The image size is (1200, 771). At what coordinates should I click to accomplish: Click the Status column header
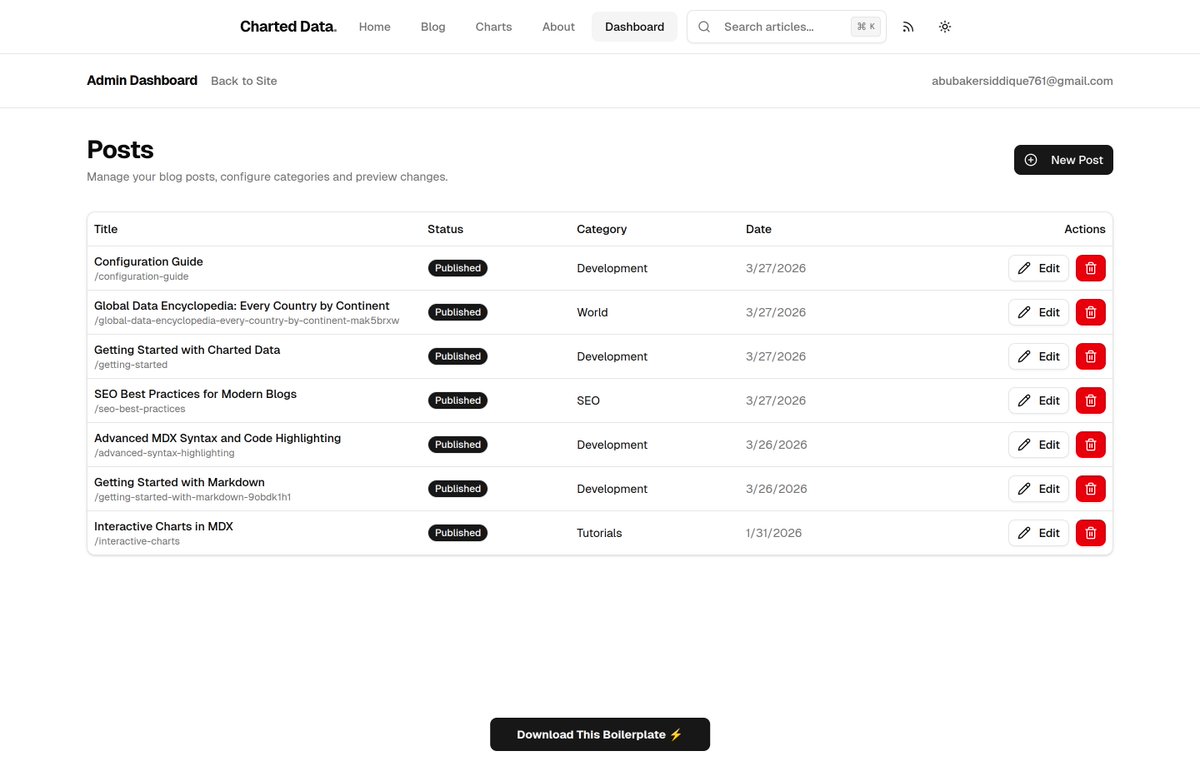coord(445,229)
